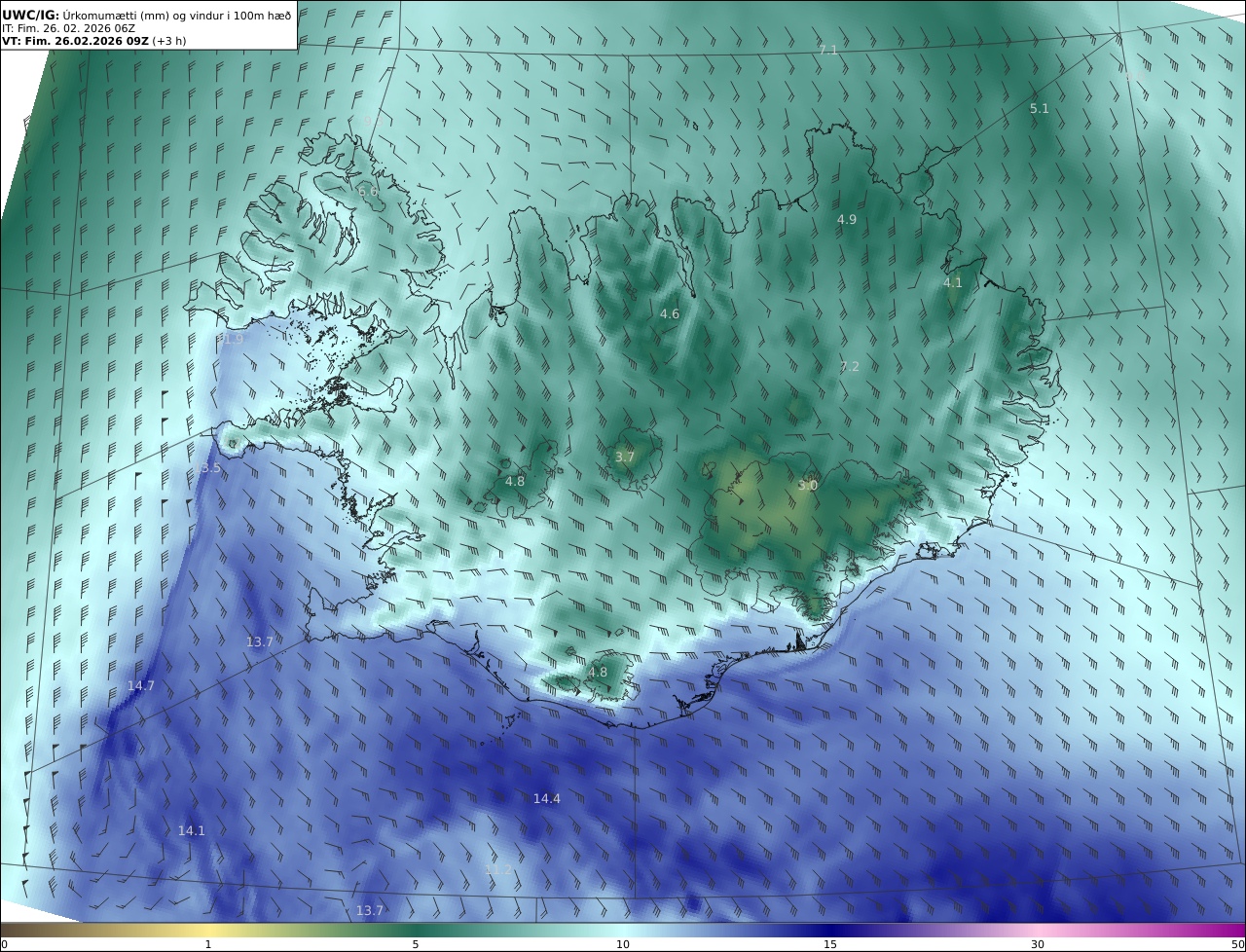
Task: Click the 13.7 value west of Reykjanes
Action: click(x=260, y=642)
